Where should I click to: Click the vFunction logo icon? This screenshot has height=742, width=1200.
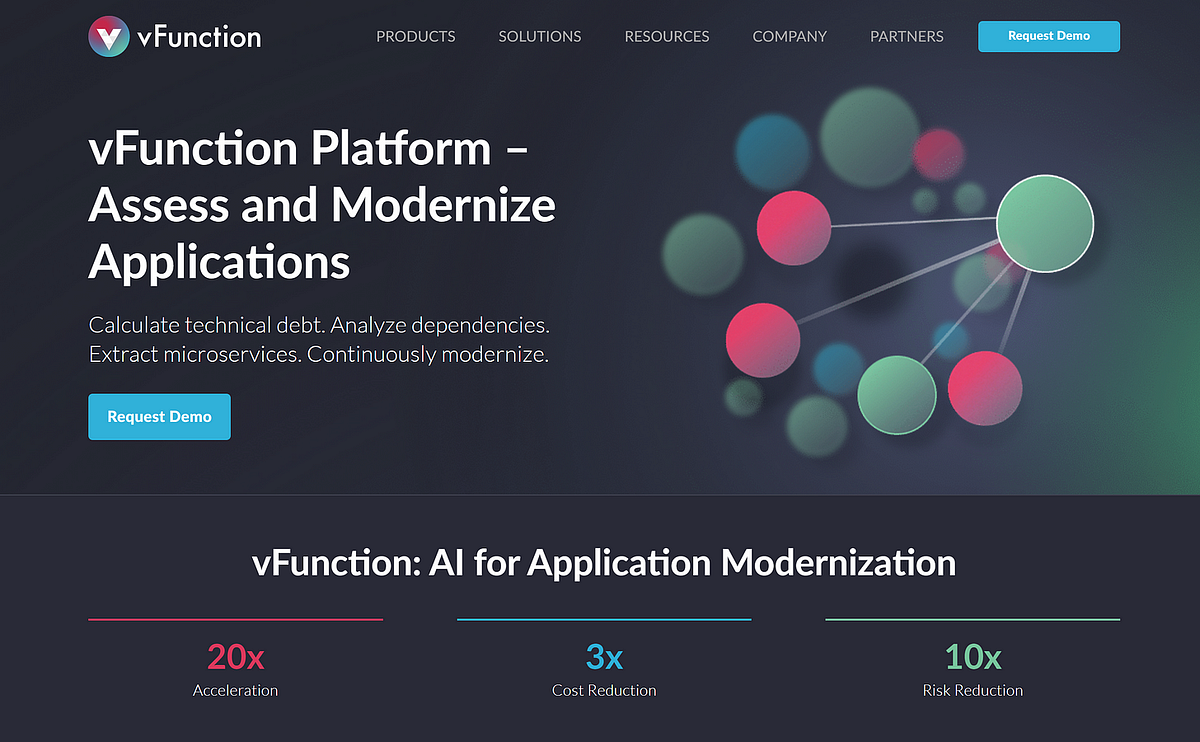pos(108,36)
